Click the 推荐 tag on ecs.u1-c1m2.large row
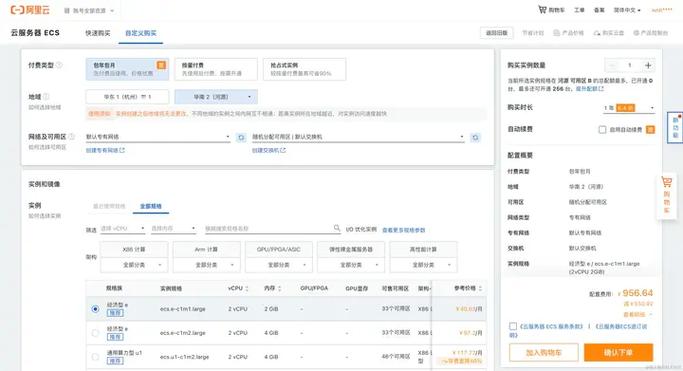683x371 pixels. [115, 361]
